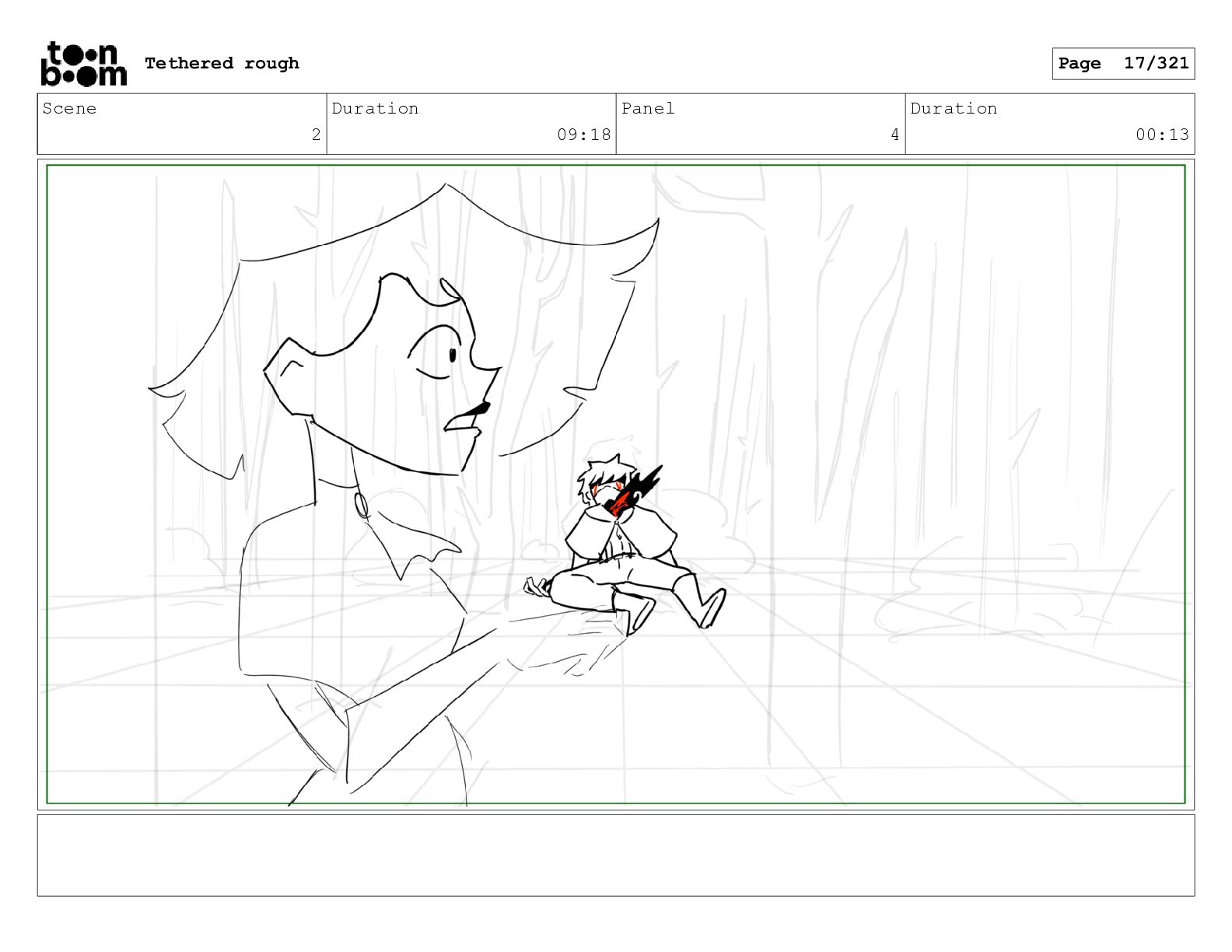Select the 'Tethered rough' title text

(222, 63)
